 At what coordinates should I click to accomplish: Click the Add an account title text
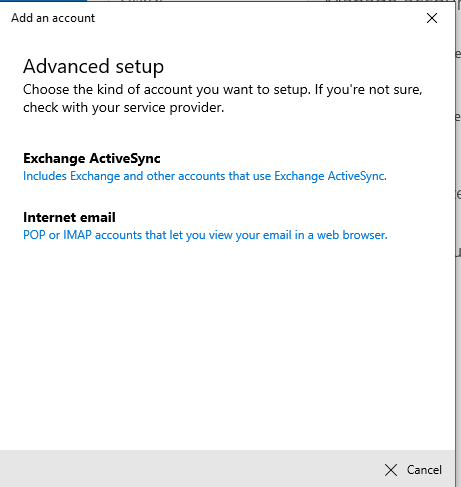(53, 18)
